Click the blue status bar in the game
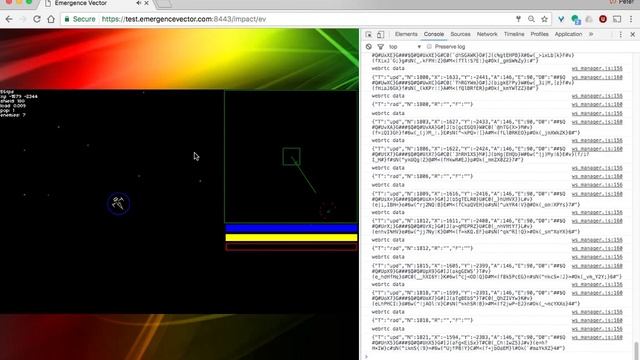The image size is (640, 360). pos(291,228)
